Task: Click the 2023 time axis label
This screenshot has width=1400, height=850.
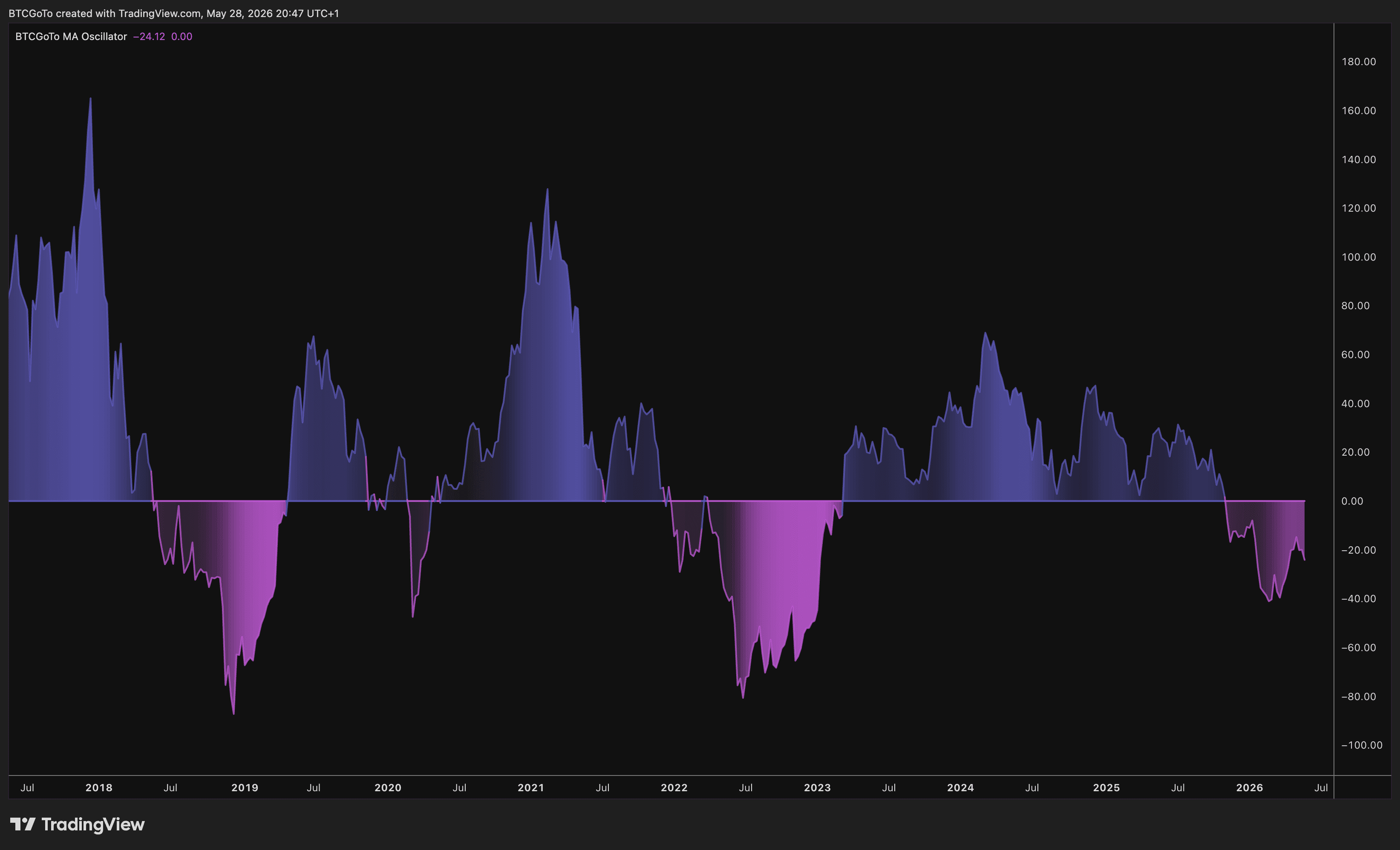Action: click(x=818, y=787)
